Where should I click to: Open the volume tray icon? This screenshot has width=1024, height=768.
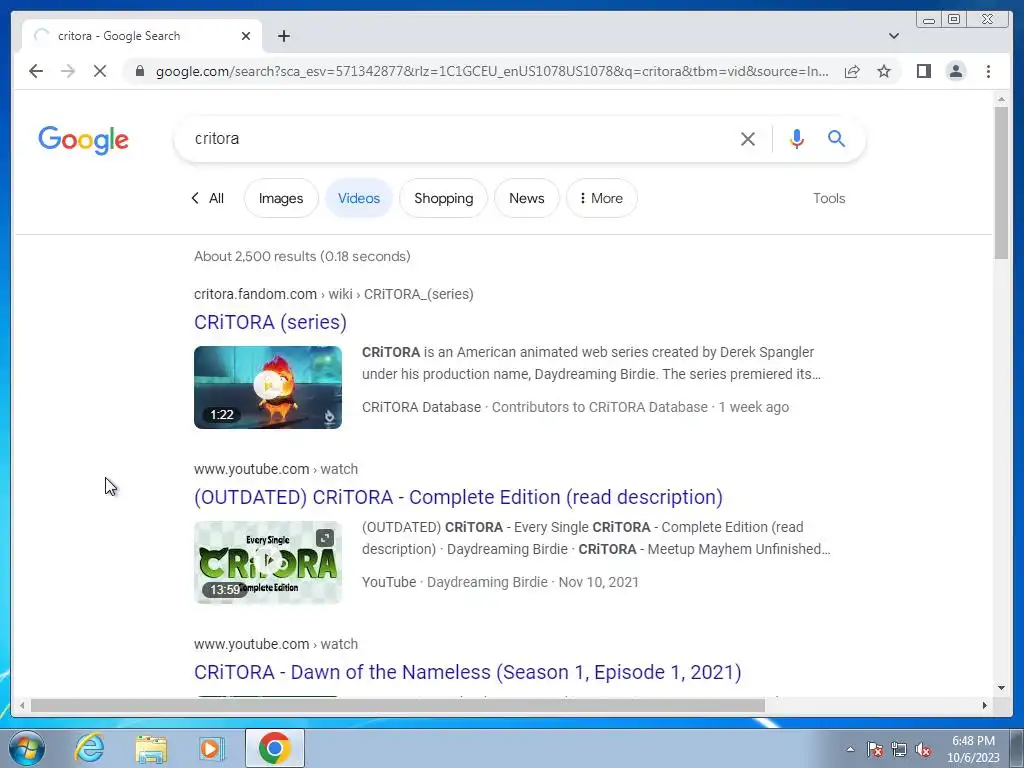[x=923, y=749]
